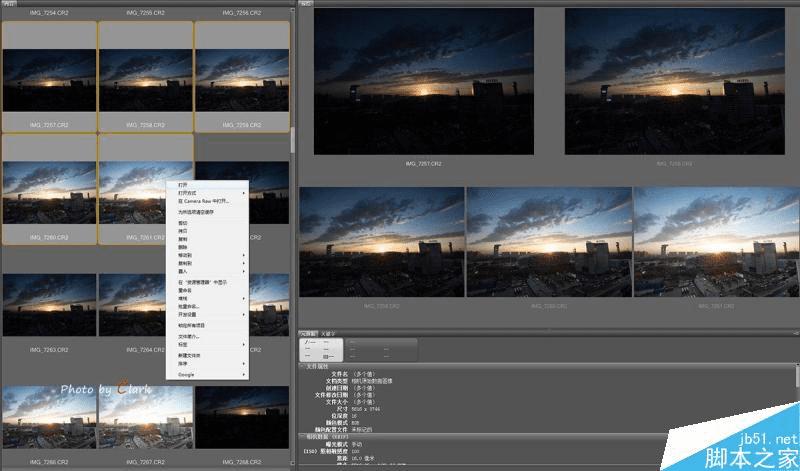Screen dimensions: 800x471
Task: Switch to the 关键字 tab
Action: pos(328,332)
